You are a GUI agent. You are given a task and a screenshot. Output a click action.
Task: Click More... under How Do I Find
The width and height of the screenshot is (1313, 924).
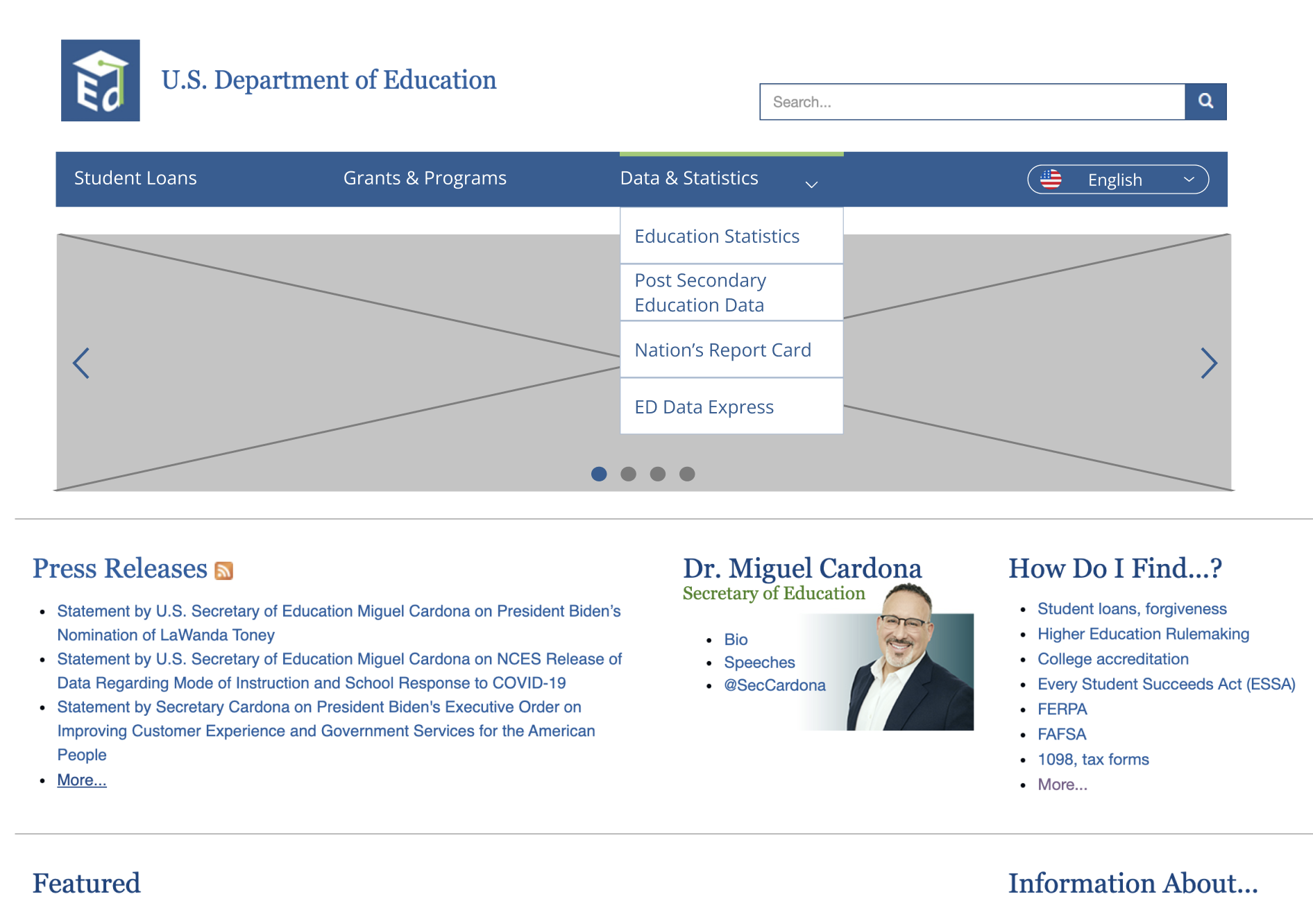1062,785
